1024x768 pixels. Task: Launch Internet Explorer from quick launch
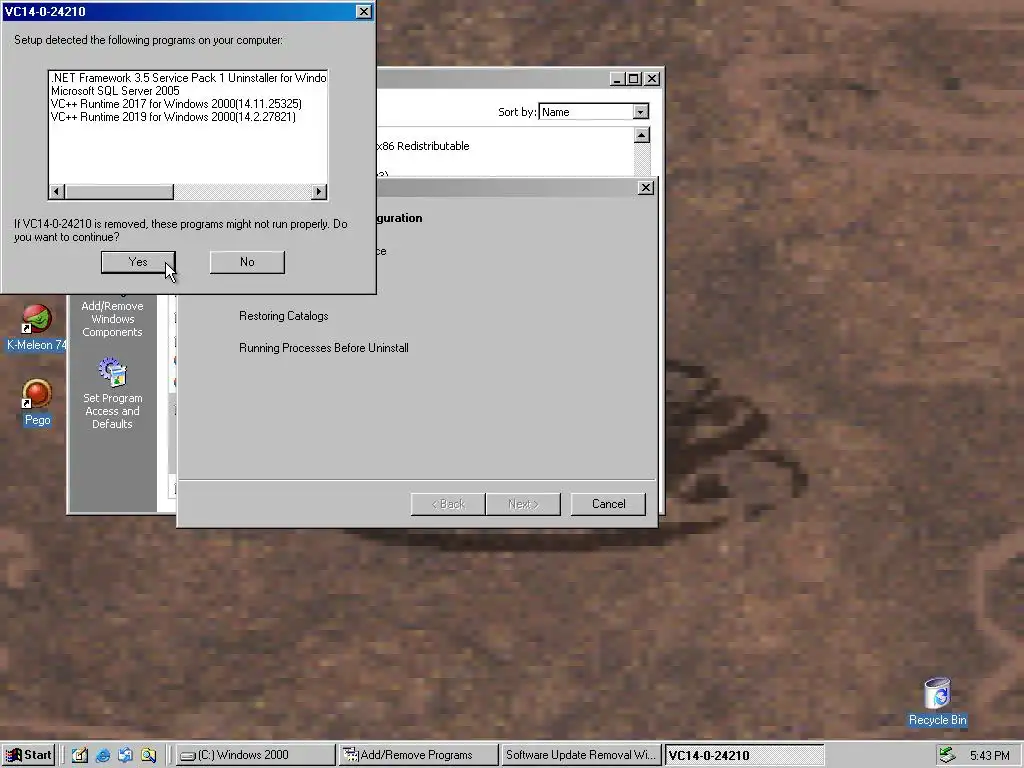[x=103, y=756]
